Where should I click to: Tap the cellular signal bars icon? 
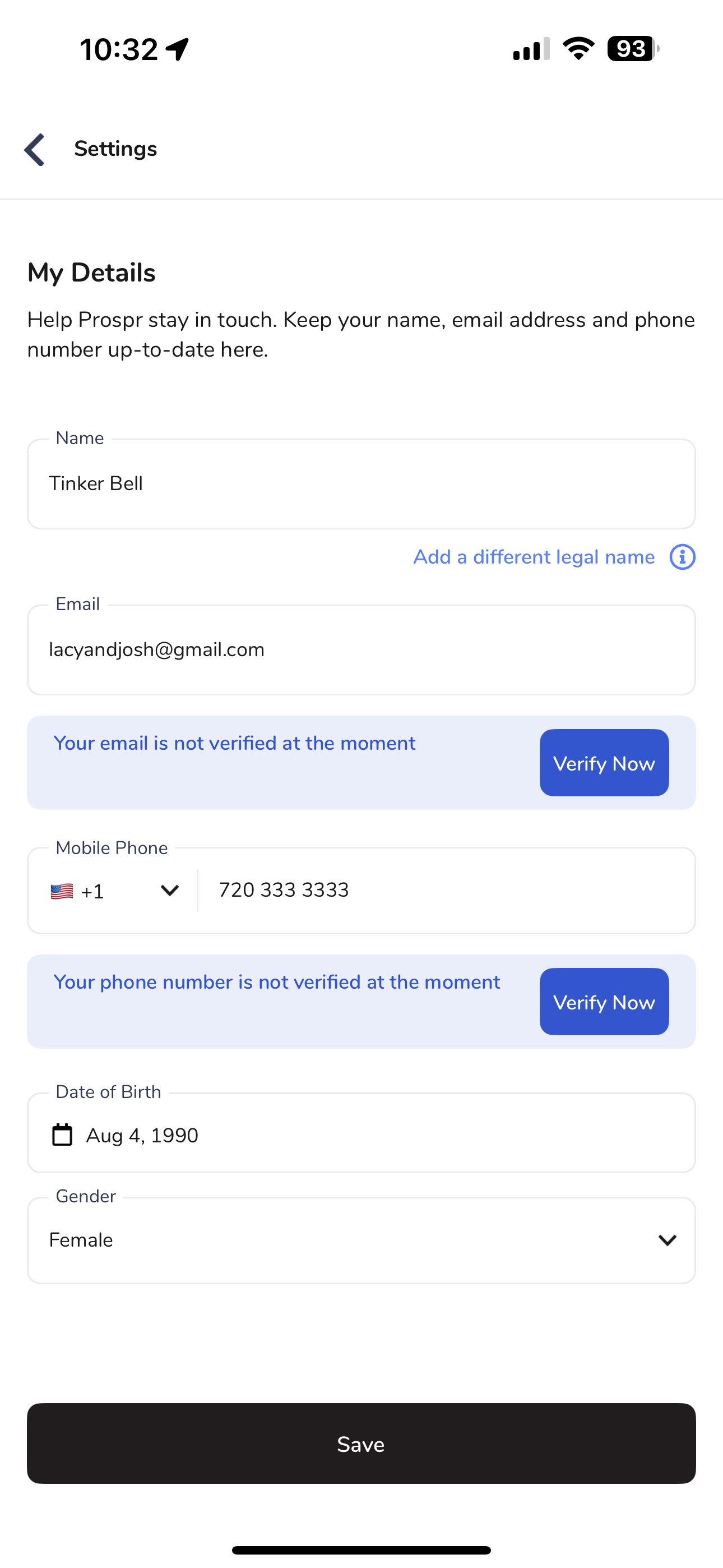(x=531, y=49)
